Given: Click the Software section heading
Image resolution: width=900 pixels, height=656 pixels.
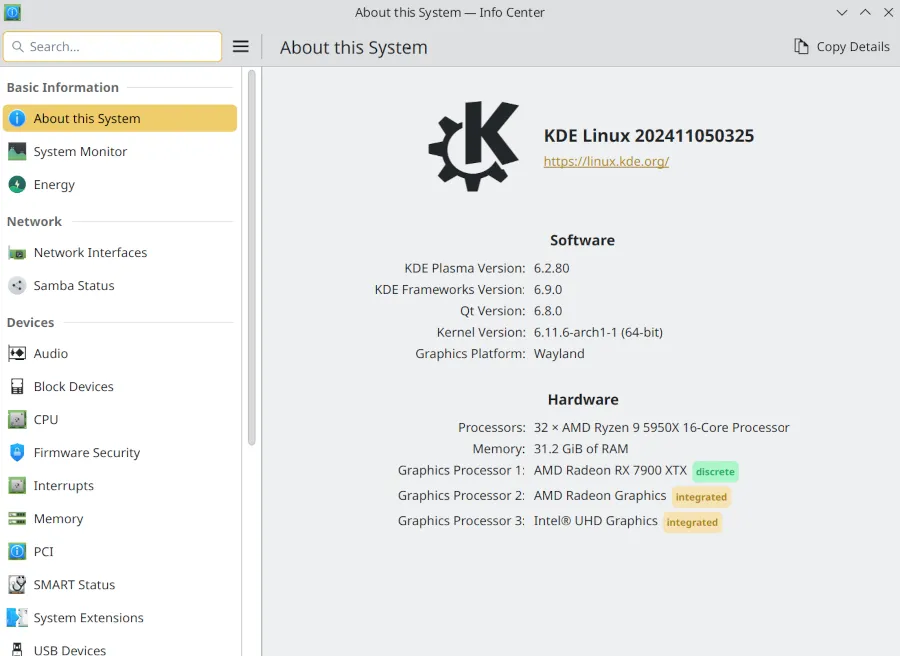Looking at the screenshot, I should tap(582, 240).
